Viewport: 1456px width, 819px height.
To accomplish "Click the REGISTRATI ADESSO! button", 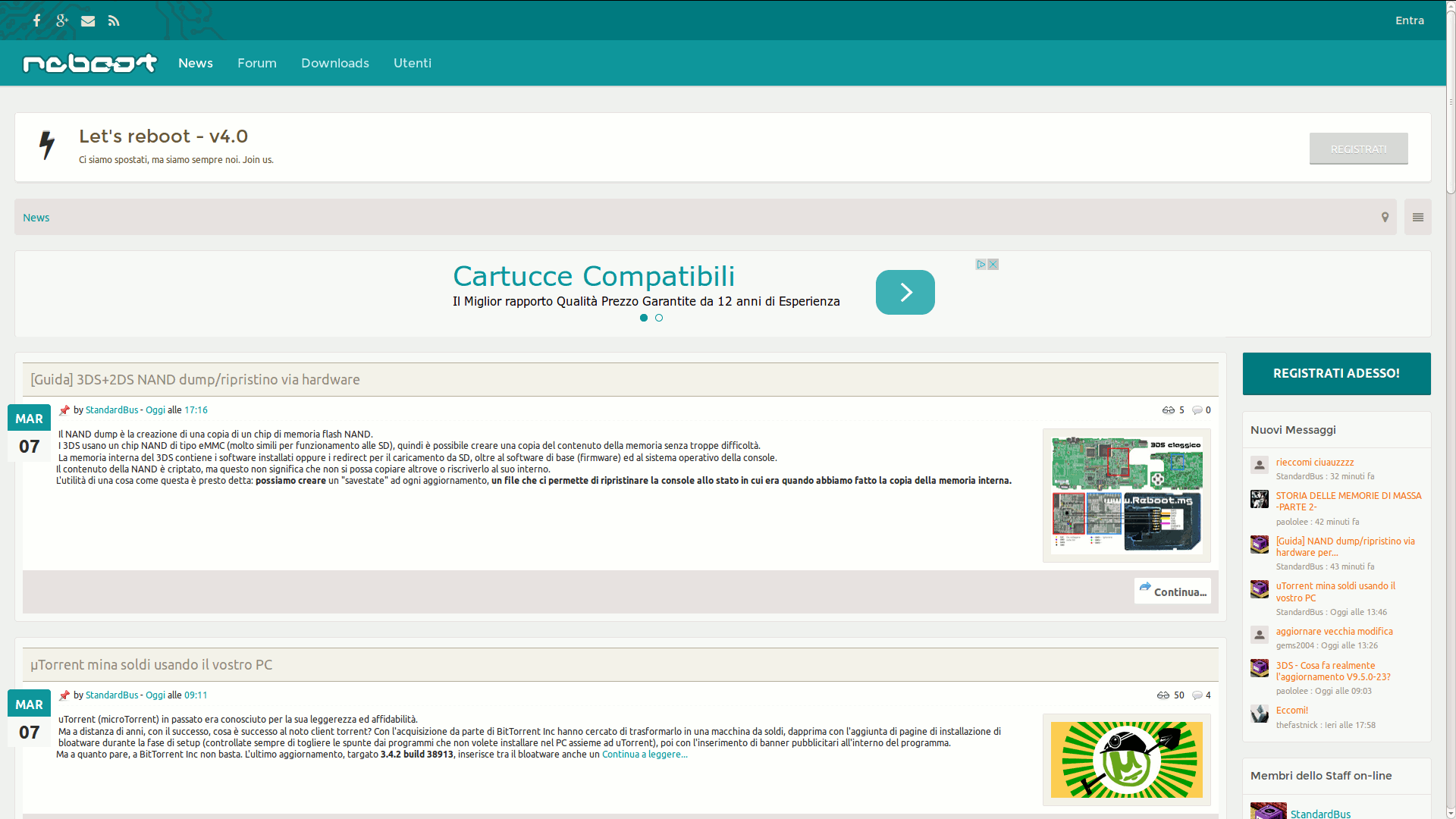I will pos(1336,373).
